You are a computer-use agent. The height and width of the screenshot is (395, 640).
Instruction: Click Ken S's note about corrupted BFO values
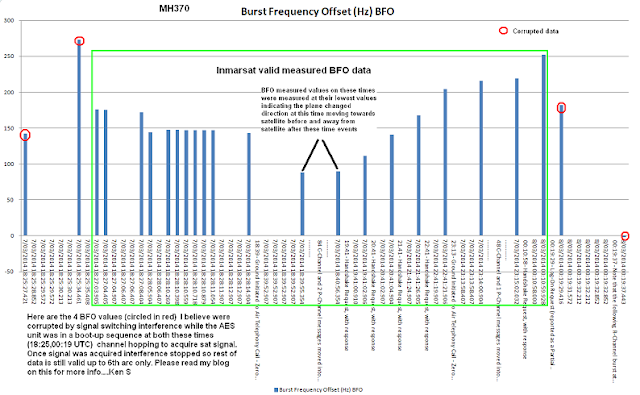[x=132, y=344]
